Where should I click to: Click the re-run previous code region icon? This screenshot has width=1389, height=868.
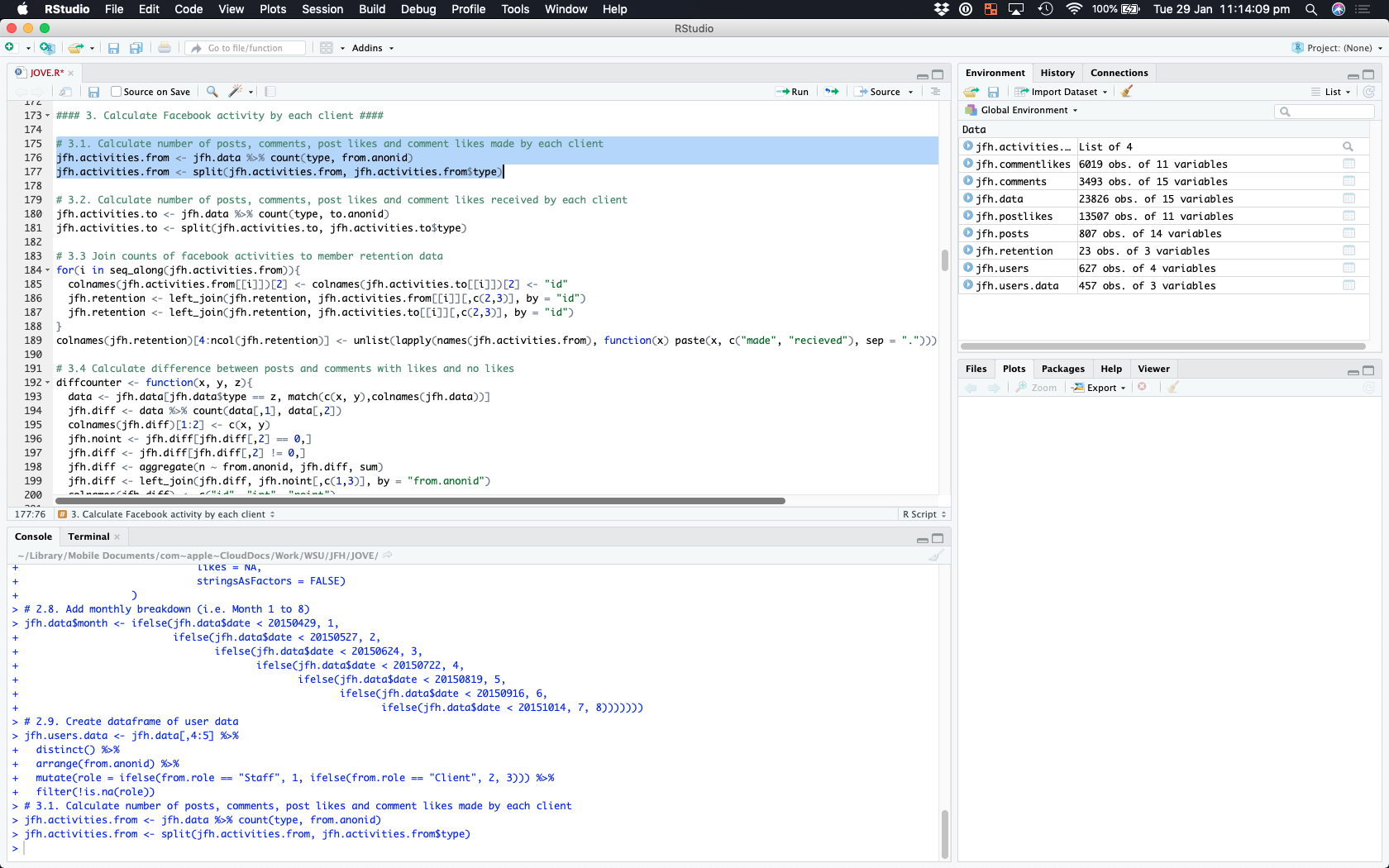tap(832, 92)
